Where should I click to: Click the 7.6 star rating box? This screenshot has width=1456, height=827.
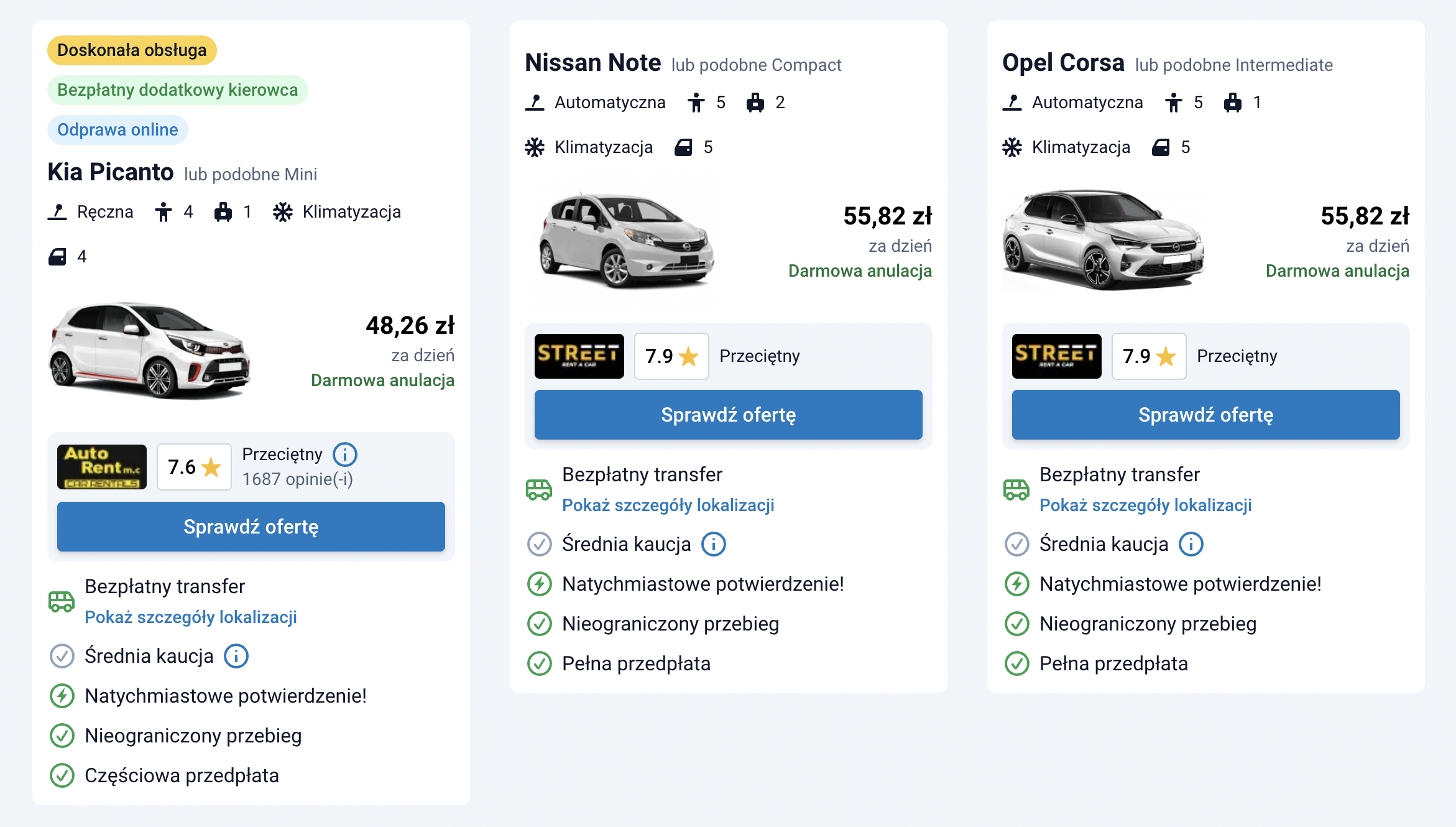(x=194, y=467)
